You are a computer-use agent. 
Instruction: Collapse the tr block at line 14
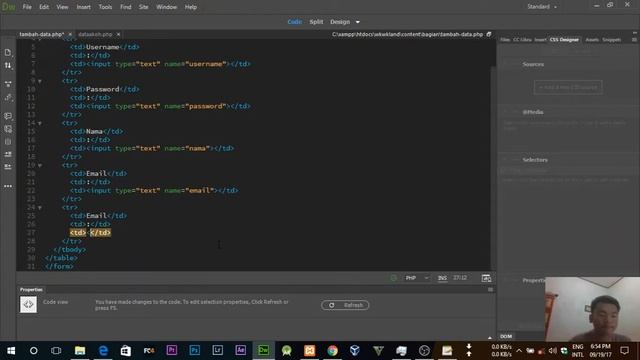pyautogui.click(x=40, y=123)
